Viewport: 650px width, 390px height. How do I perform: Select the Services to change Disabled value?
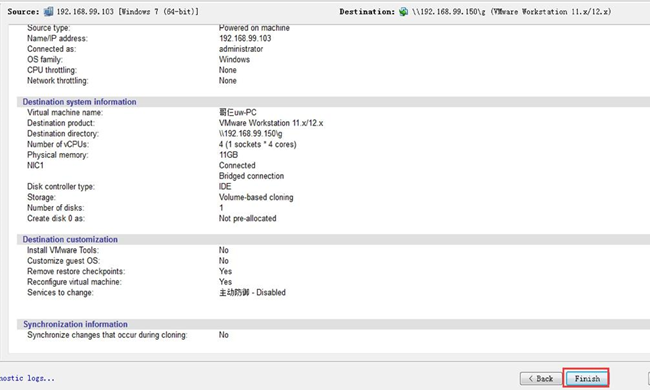click(252, 293)
